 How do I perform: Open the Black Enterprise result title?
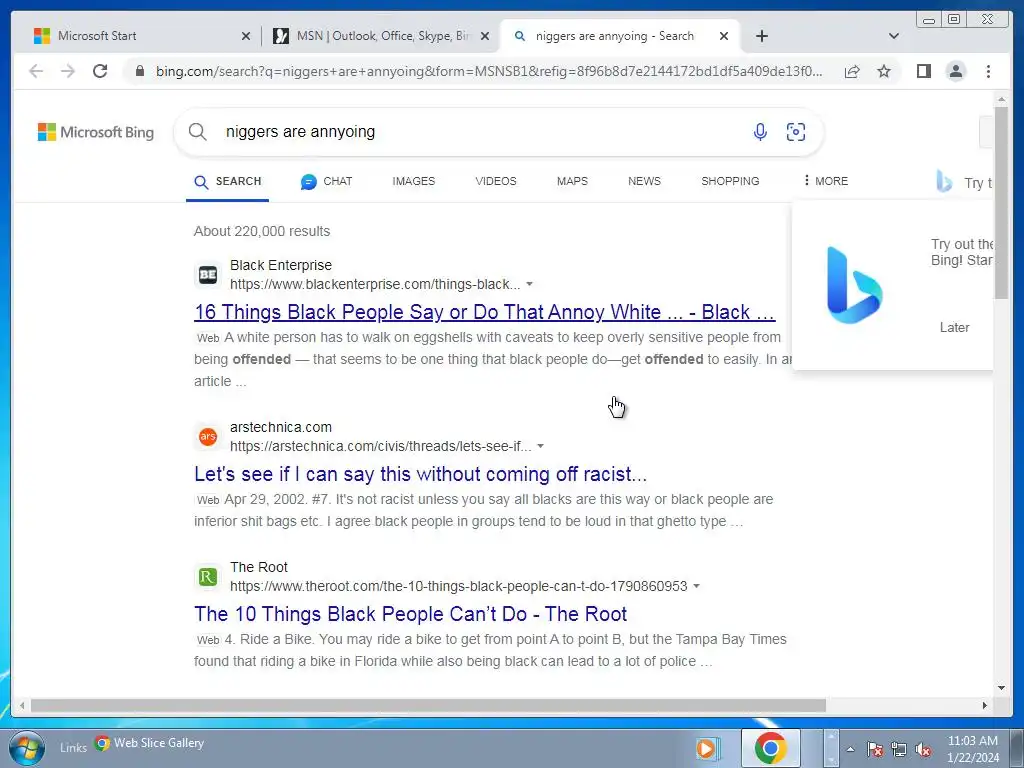click(485, 312)
